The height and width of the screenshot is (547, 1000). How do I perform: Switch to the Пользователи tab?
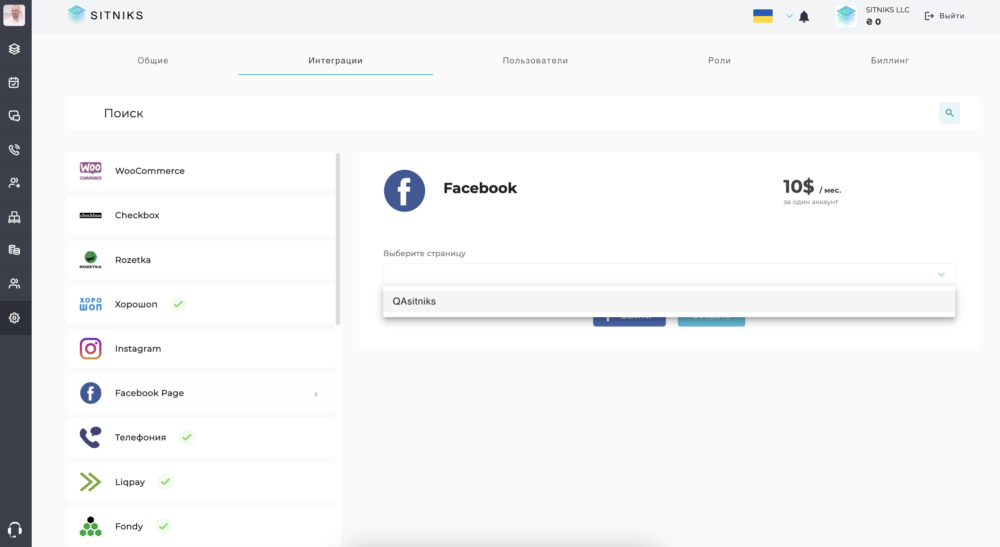[x=535, y=61]
